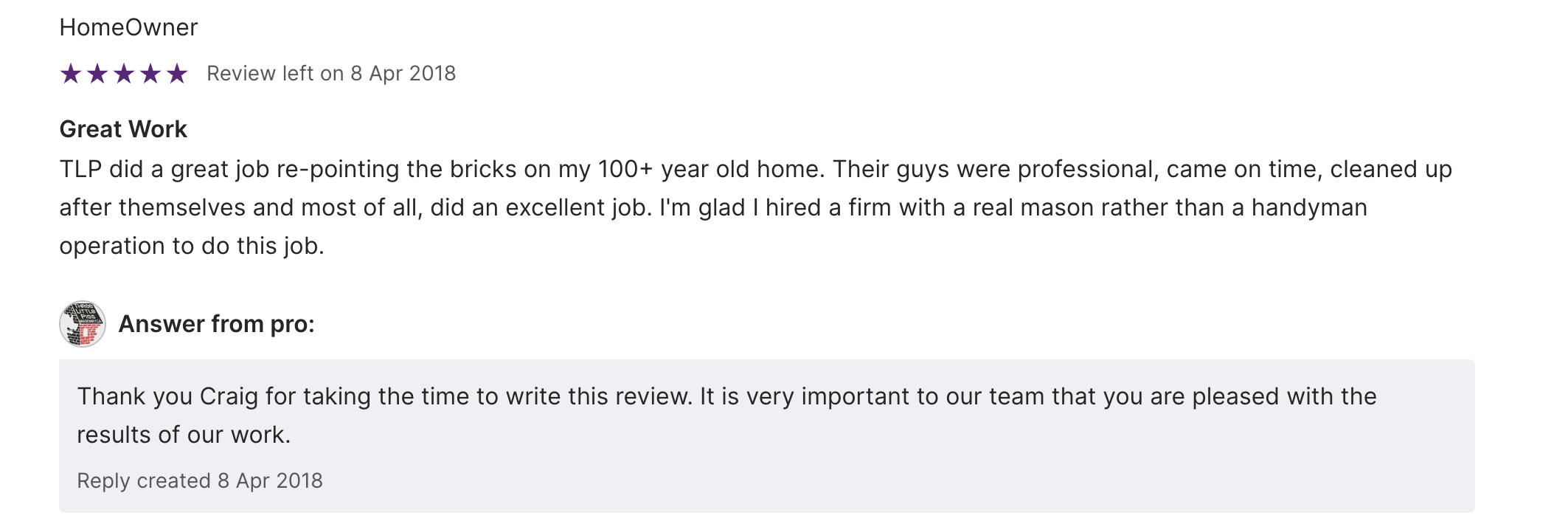Click the word 'handyman' in the review
This screenshot has height=521, width=1568.
(x=1309, y=207)
